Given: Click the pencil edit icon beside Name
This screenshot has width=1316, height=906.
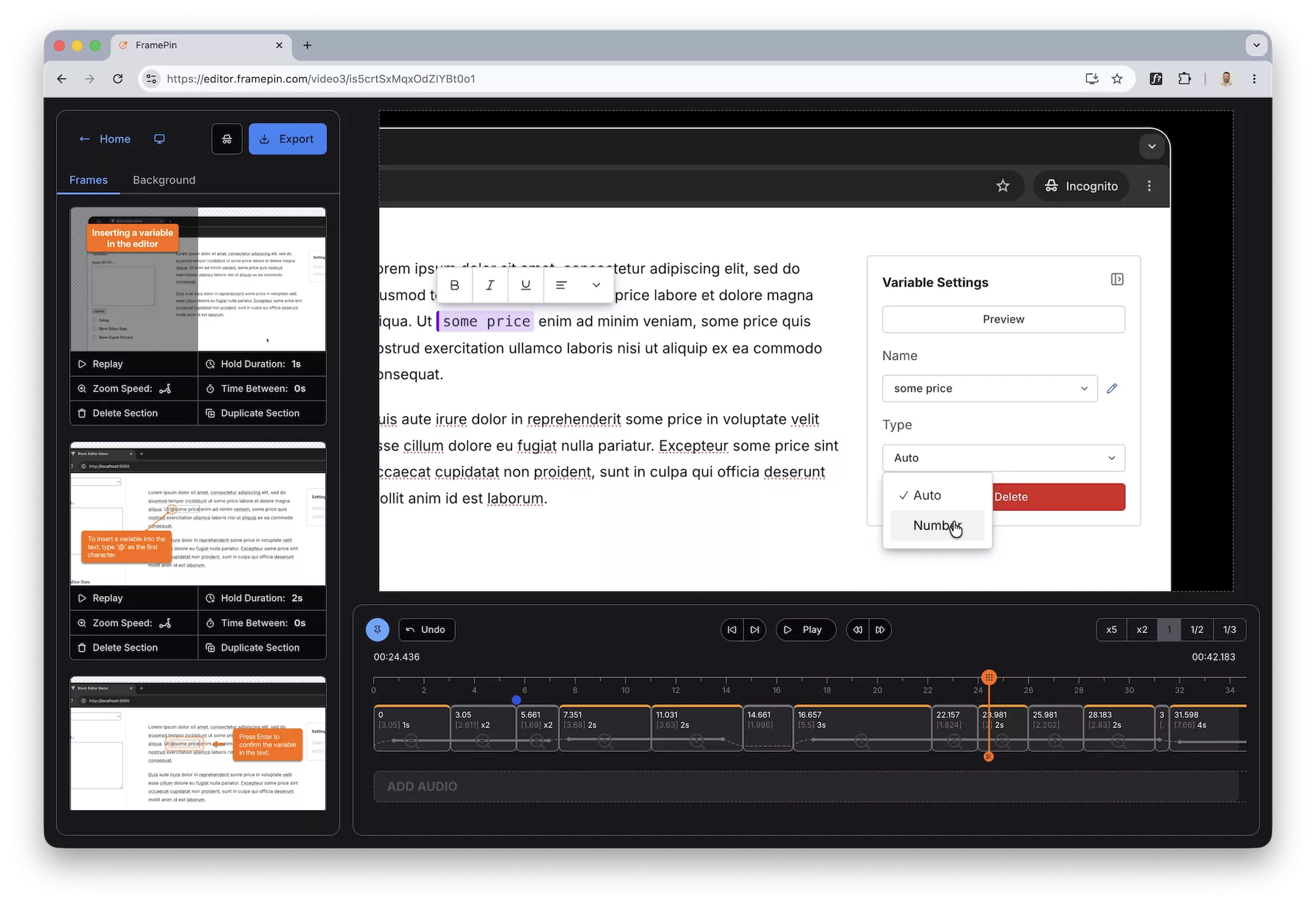Looking at the screenshot, I should coord(1112,388).
